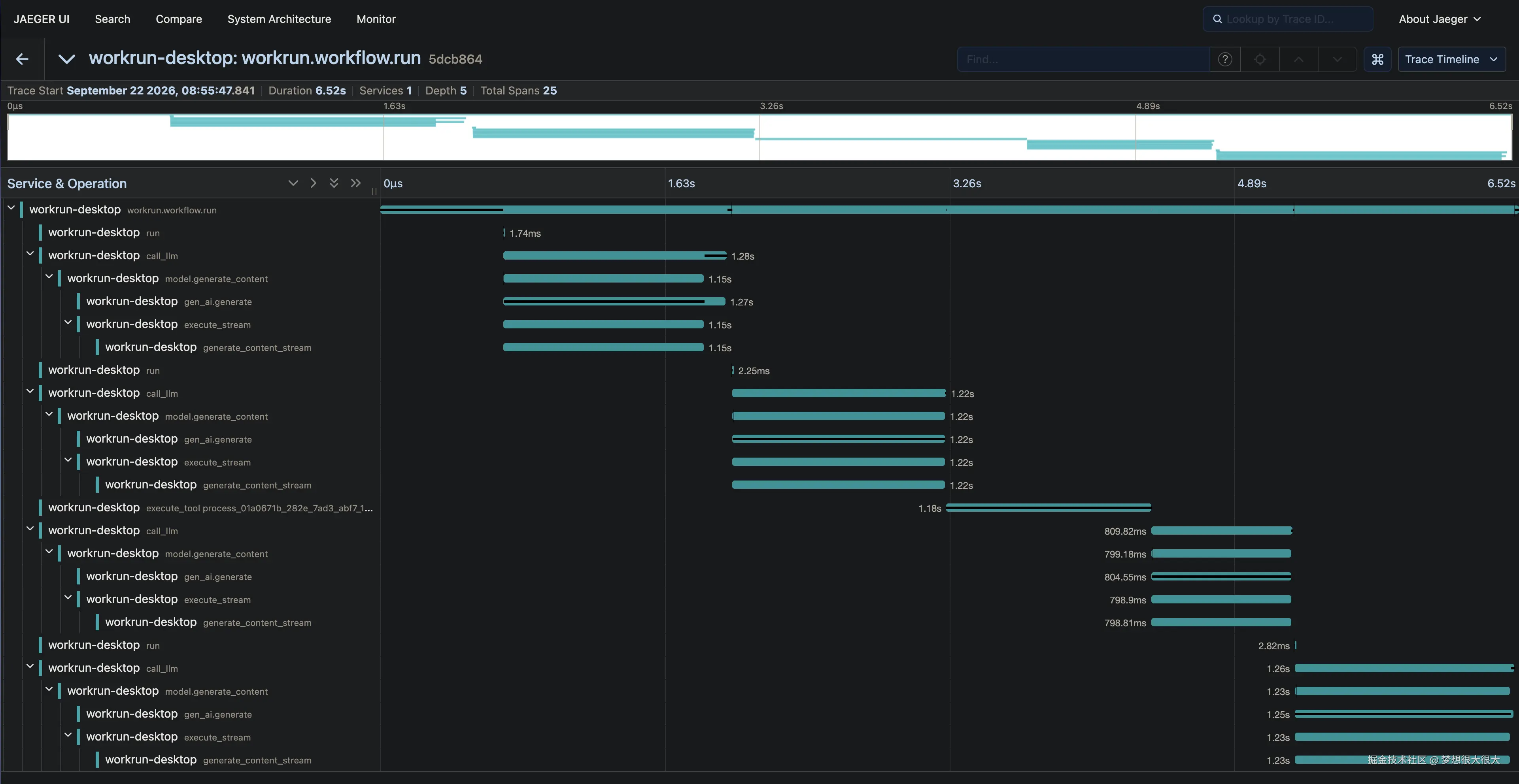The height and width of the screenshot is (784, 1519).
Task: Go back using the left arrow icon
Action: (23, 59)
